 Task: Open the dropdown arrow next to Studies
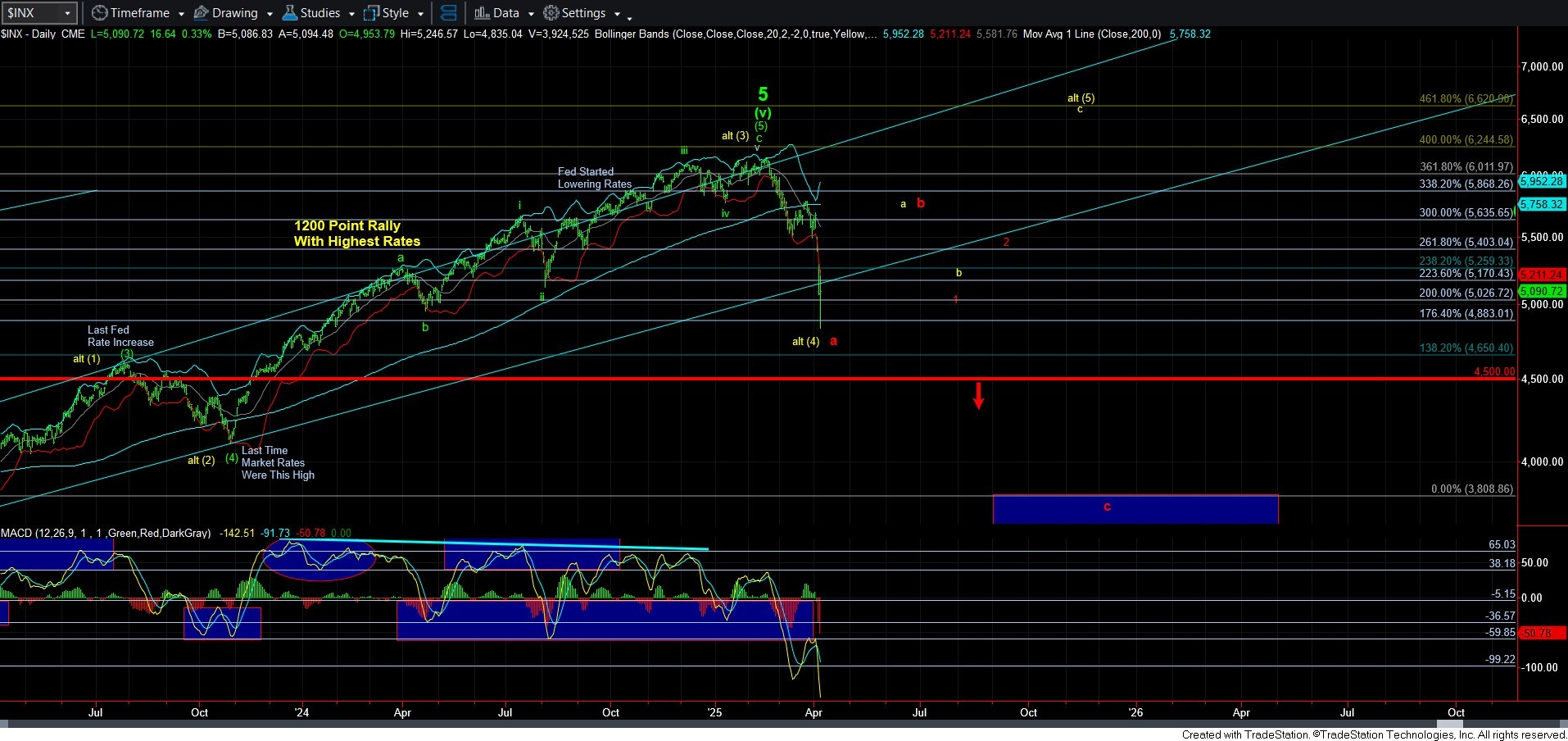tap(351, 14)
